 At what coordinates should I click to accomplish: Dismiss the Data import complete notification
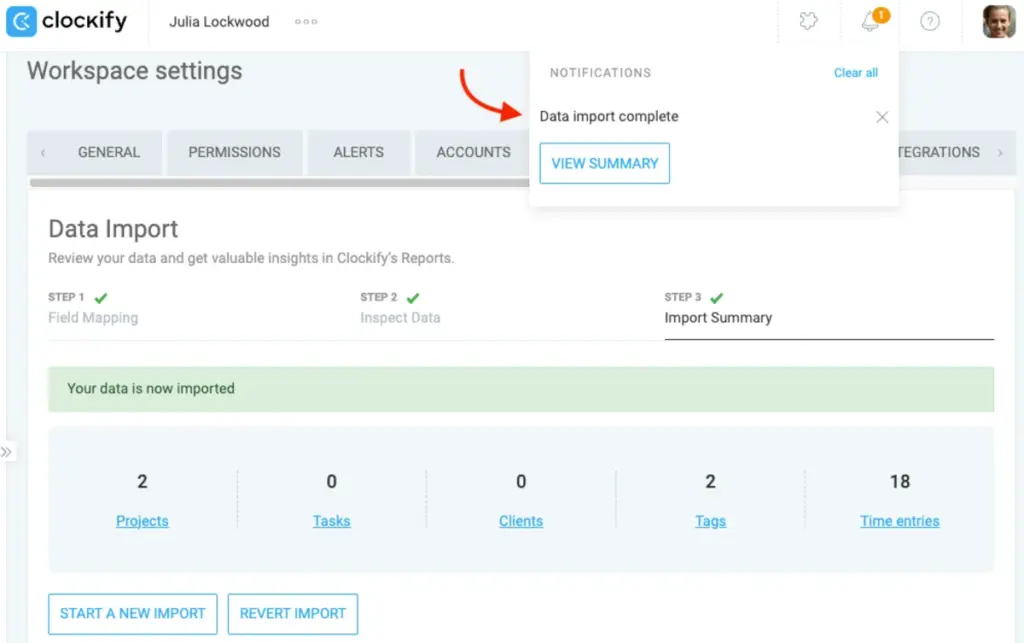[882, 117]
